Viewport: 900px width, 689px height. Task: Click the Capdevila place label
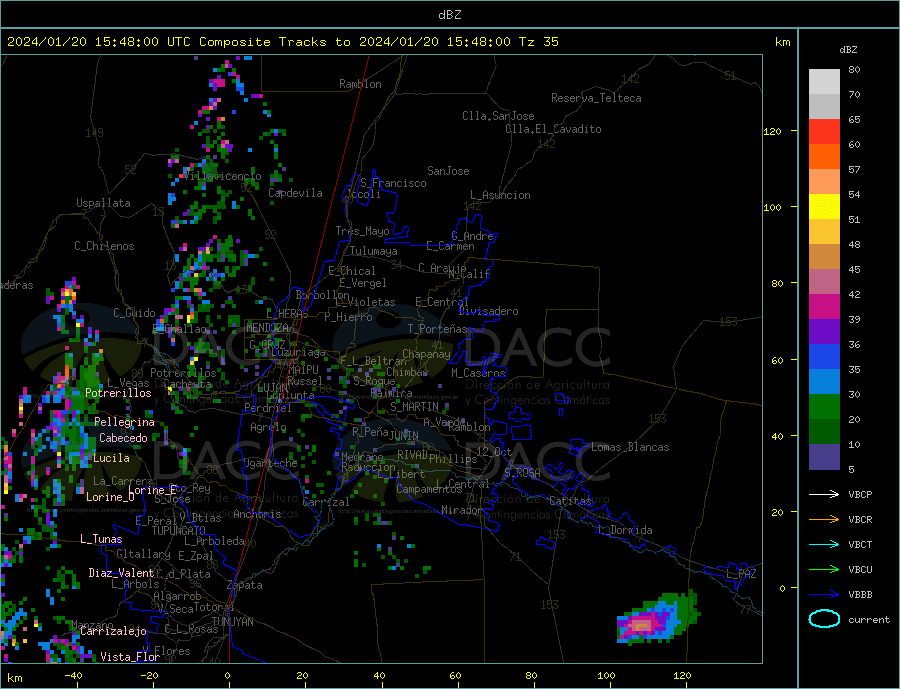[x=295, y=193]
